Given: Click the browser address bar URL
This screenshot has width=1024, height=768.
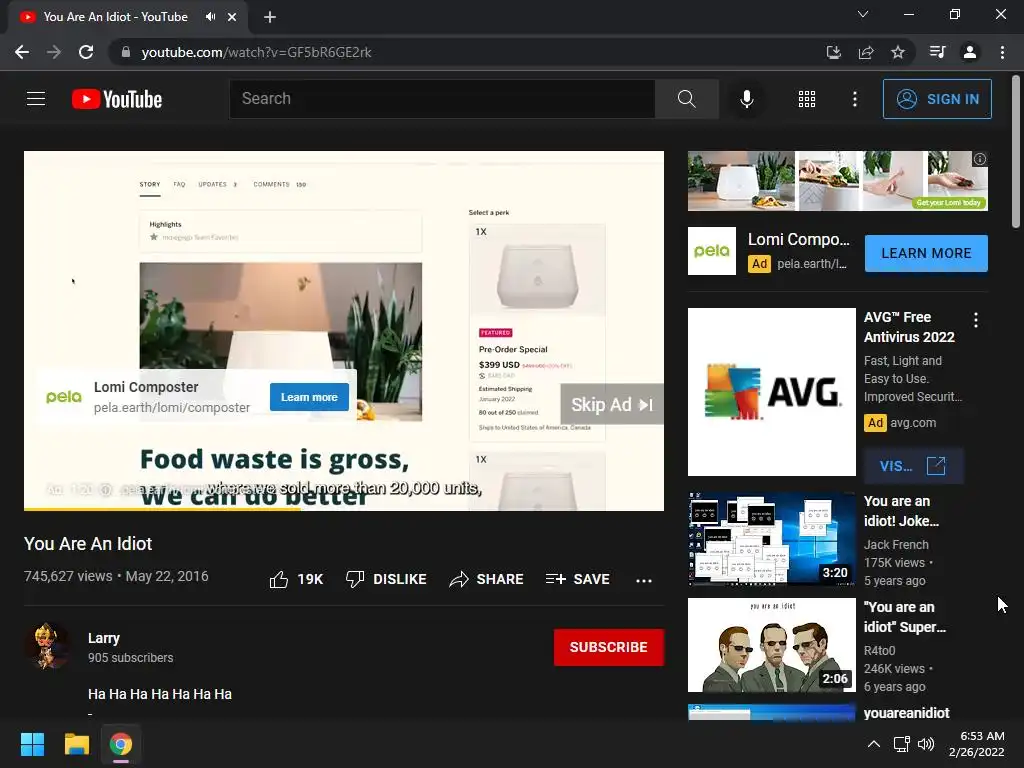Looking at the screenshot, I should point(256,52).
